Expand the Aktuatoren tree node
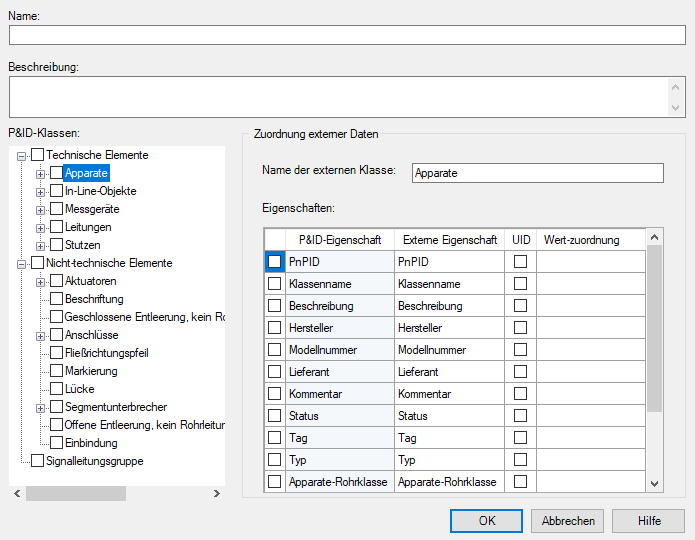This screenshot has height=540, width=695. click(41, 282)
